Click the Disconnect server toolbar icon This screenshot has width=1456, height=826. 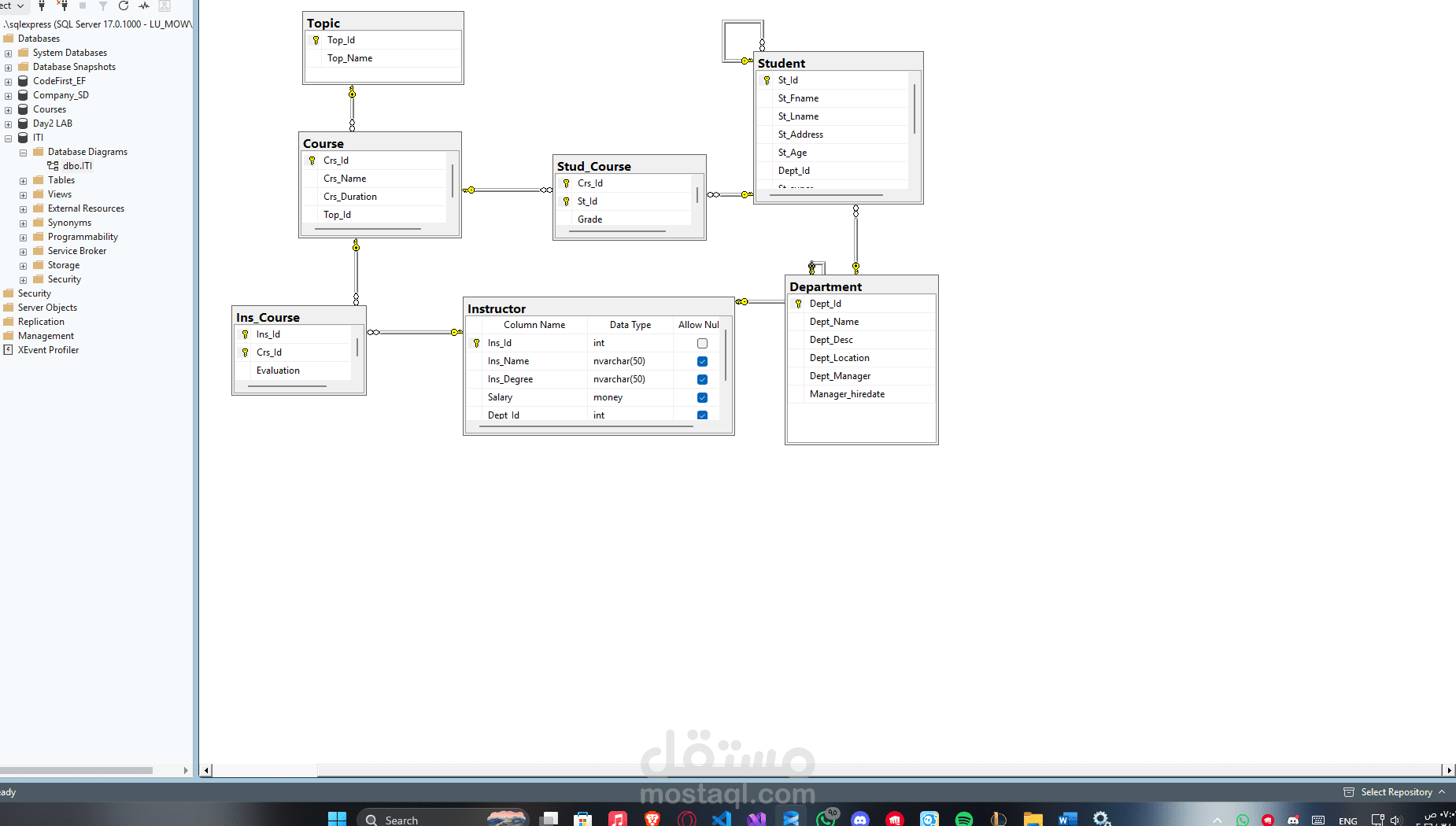point(62,6)
